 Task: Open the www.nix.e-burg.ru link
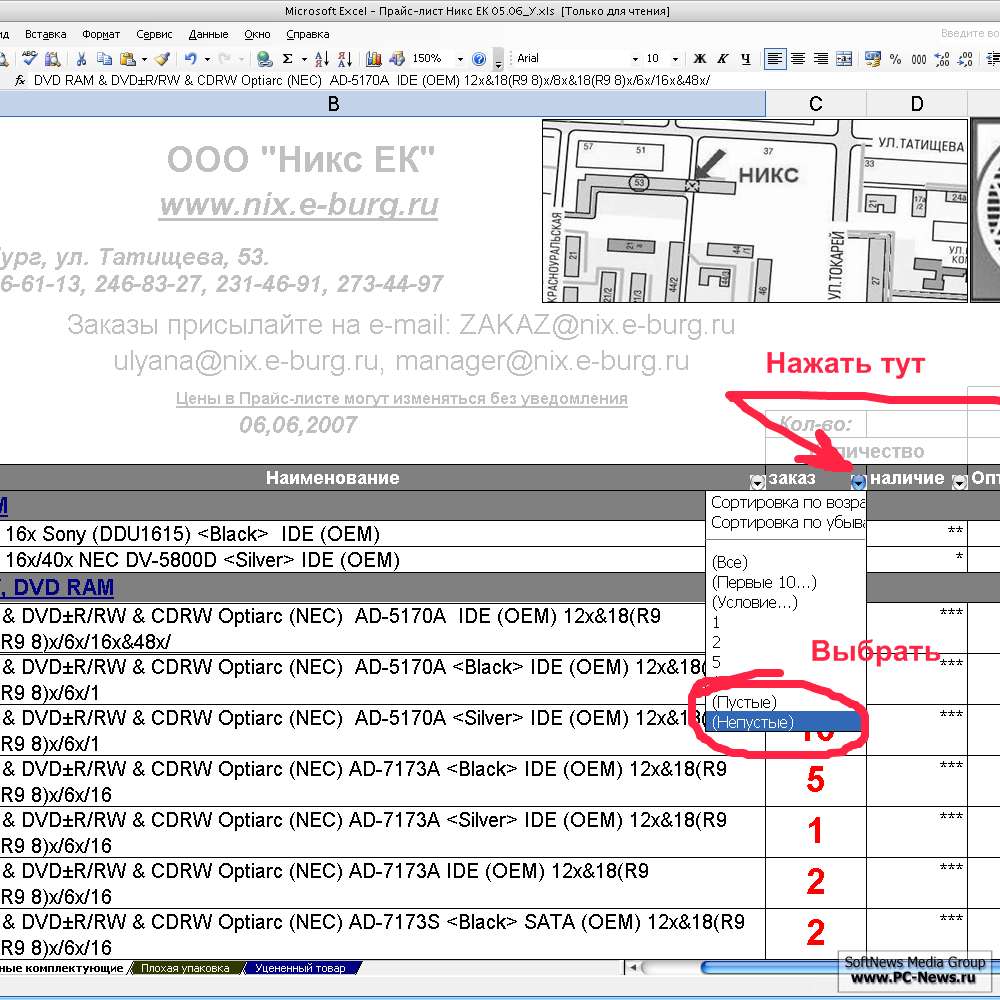pos(298,205)
